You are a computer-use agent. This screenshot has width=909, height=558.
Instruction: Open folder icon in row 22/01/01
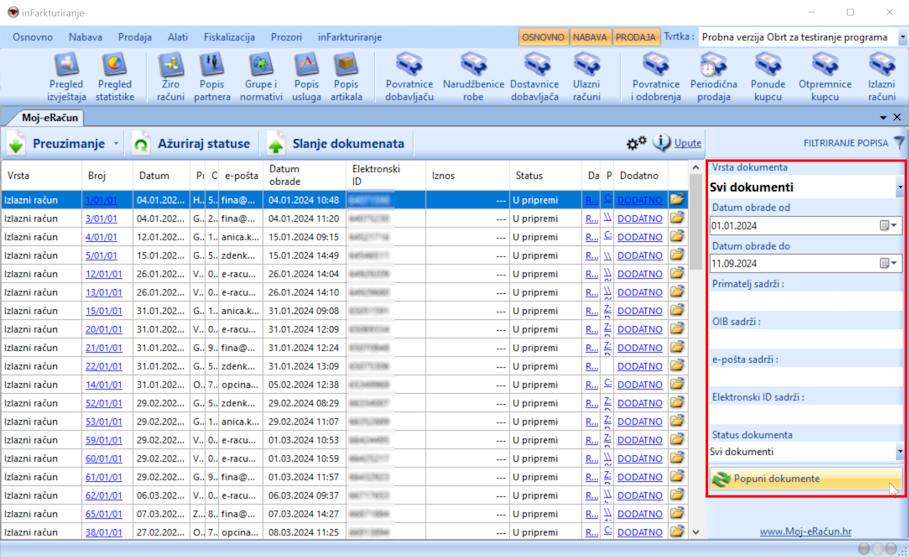[677, 366]
